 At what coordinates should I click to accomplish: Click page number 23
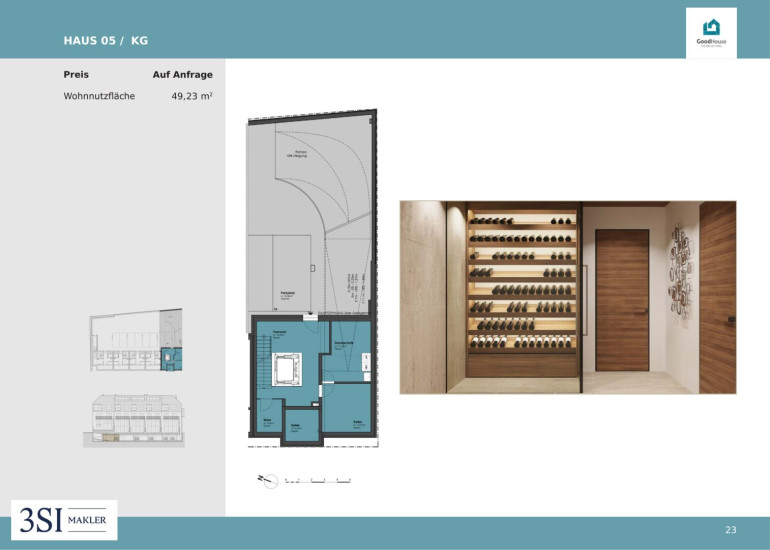coord(731,530)
